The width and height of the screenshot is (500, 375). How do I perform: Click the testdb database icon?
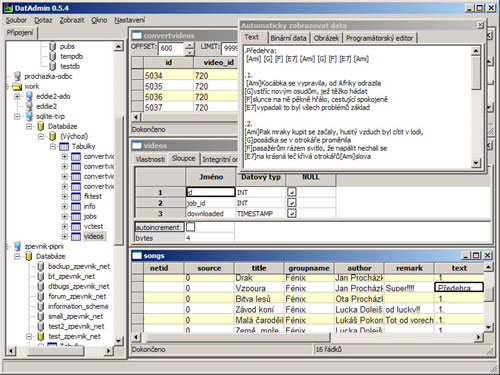coord(53,66)
